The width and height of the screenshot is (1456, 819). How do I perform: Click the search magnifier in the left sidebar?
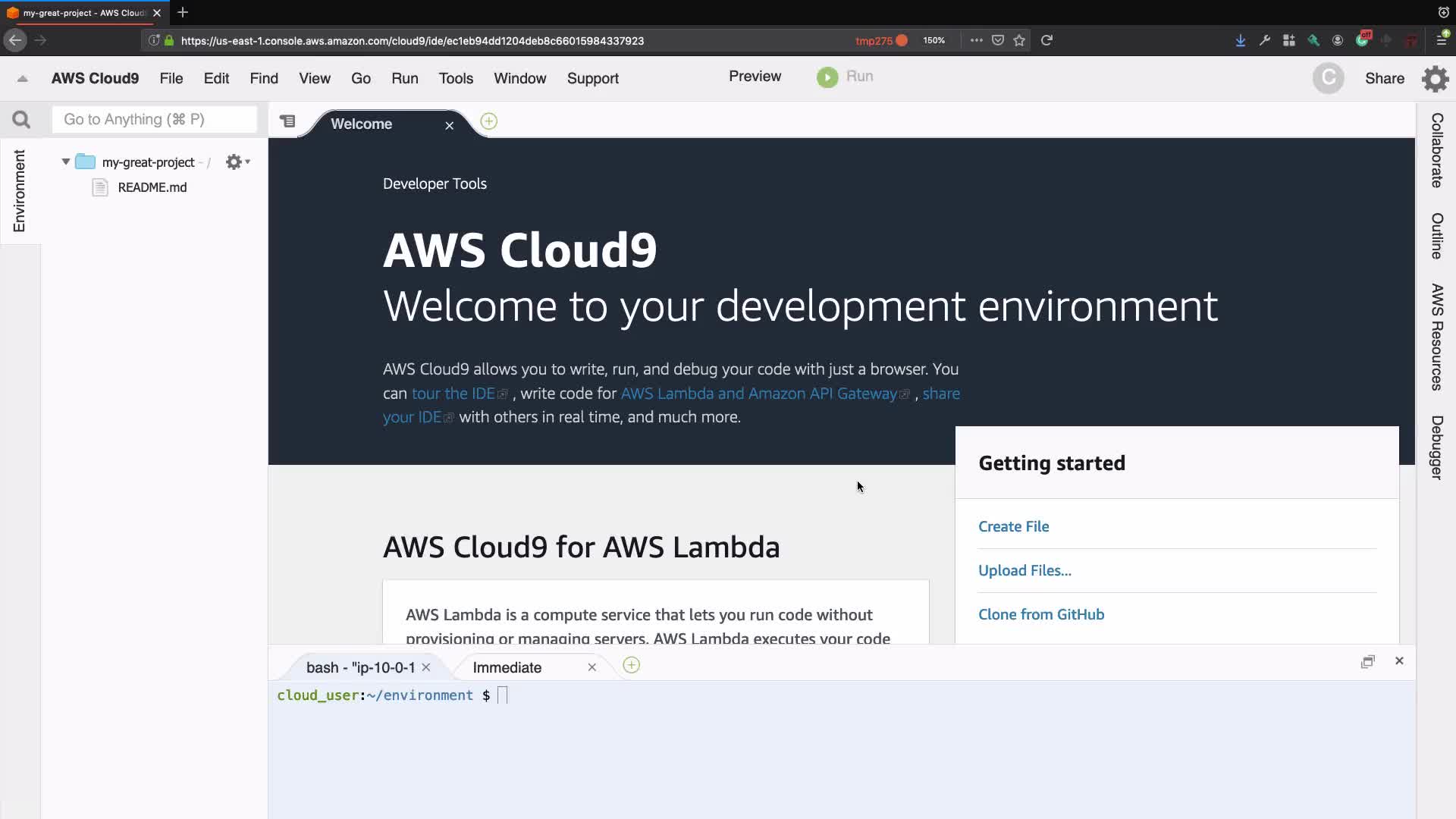click(x=21, y=120)
